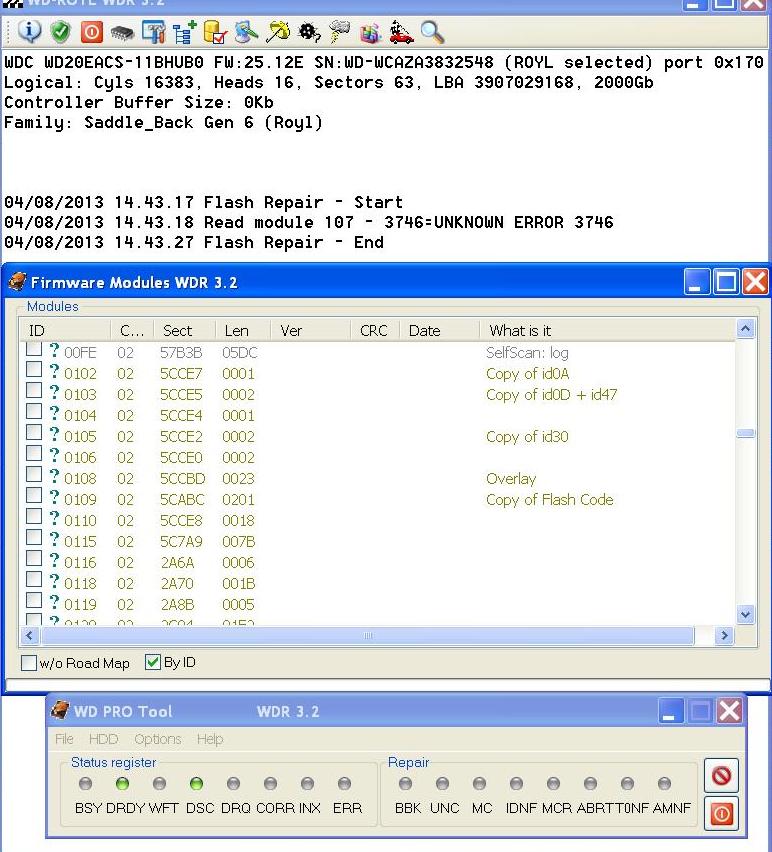Screen dimensions: 772x852
Task: Click the black memory chip icon
Action: [122, 34]
